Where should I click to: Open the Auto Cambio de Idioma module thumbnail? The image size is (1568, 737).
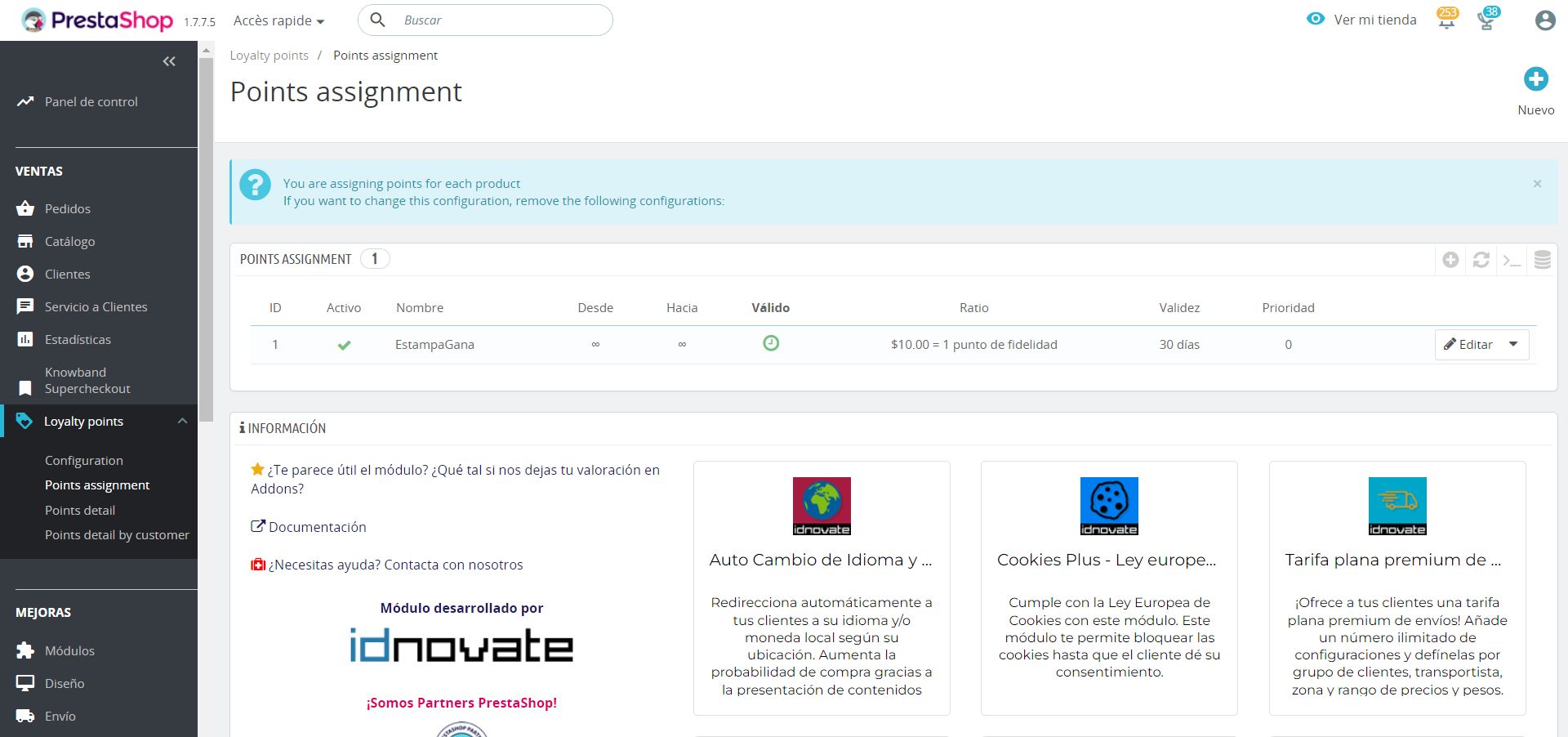[822, 507]
